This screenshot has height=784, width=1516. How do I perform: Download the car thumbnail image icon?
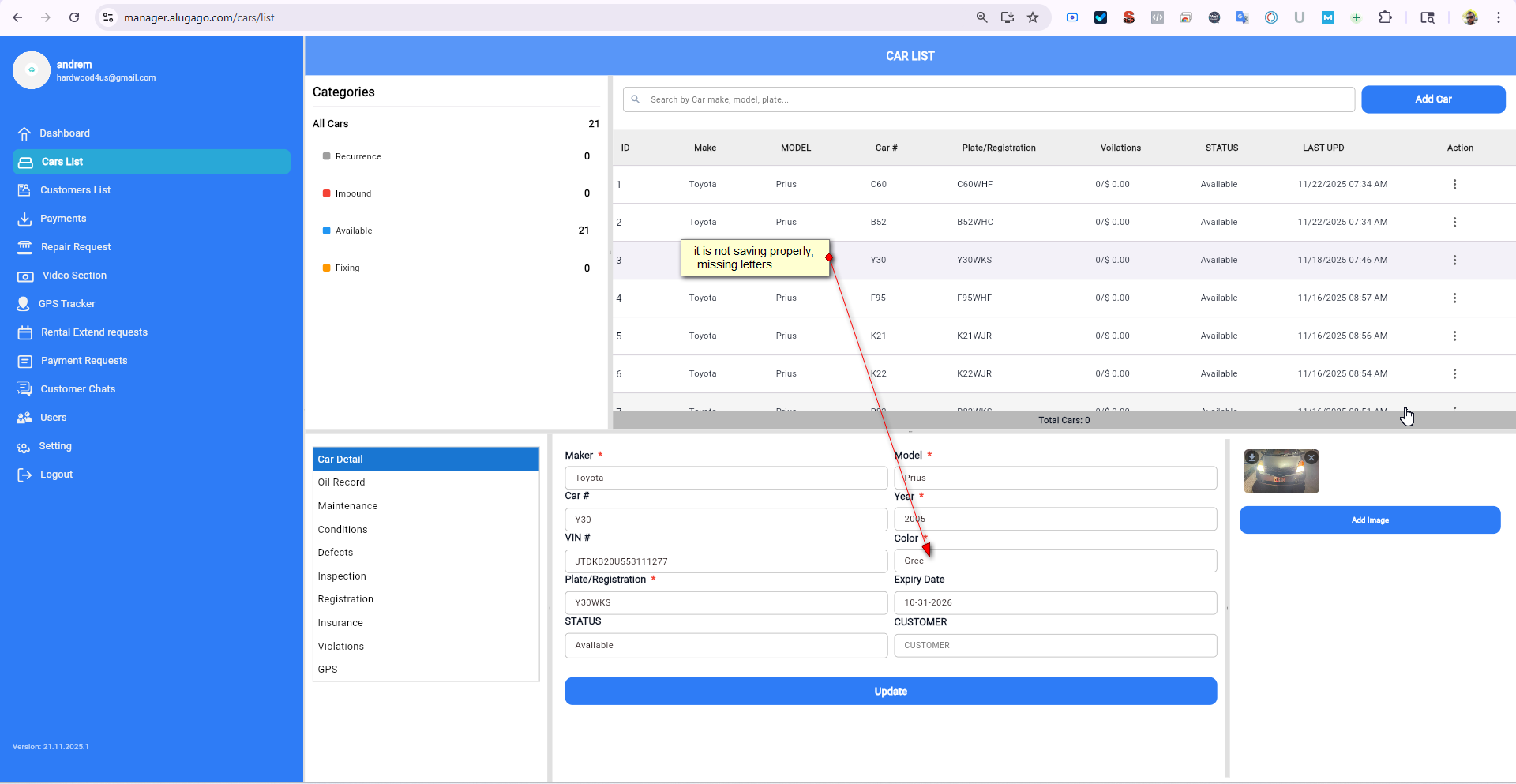point(1252,457)
